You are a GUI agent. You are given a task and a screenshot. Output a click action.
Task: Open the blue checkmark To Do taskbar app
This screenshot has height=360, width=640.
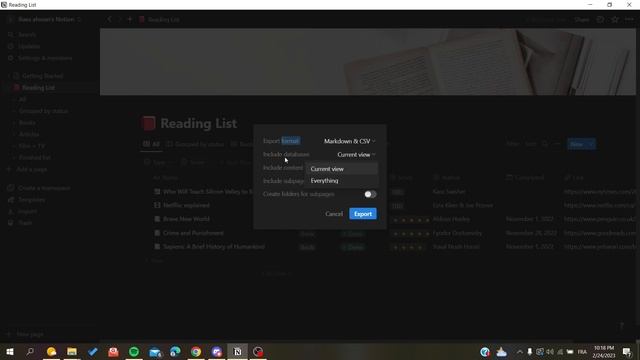(93, 351)
